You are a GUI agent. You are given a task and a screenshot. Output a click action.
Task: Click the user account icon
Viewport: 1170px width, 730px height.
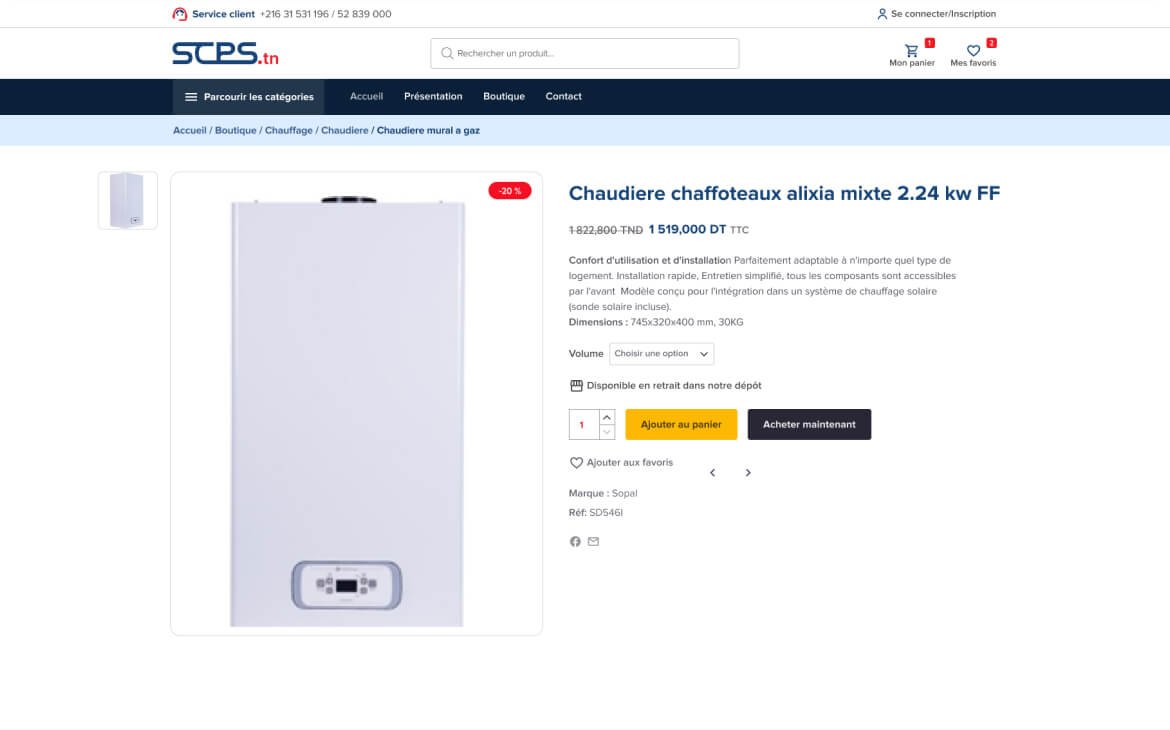coord(882,13)
